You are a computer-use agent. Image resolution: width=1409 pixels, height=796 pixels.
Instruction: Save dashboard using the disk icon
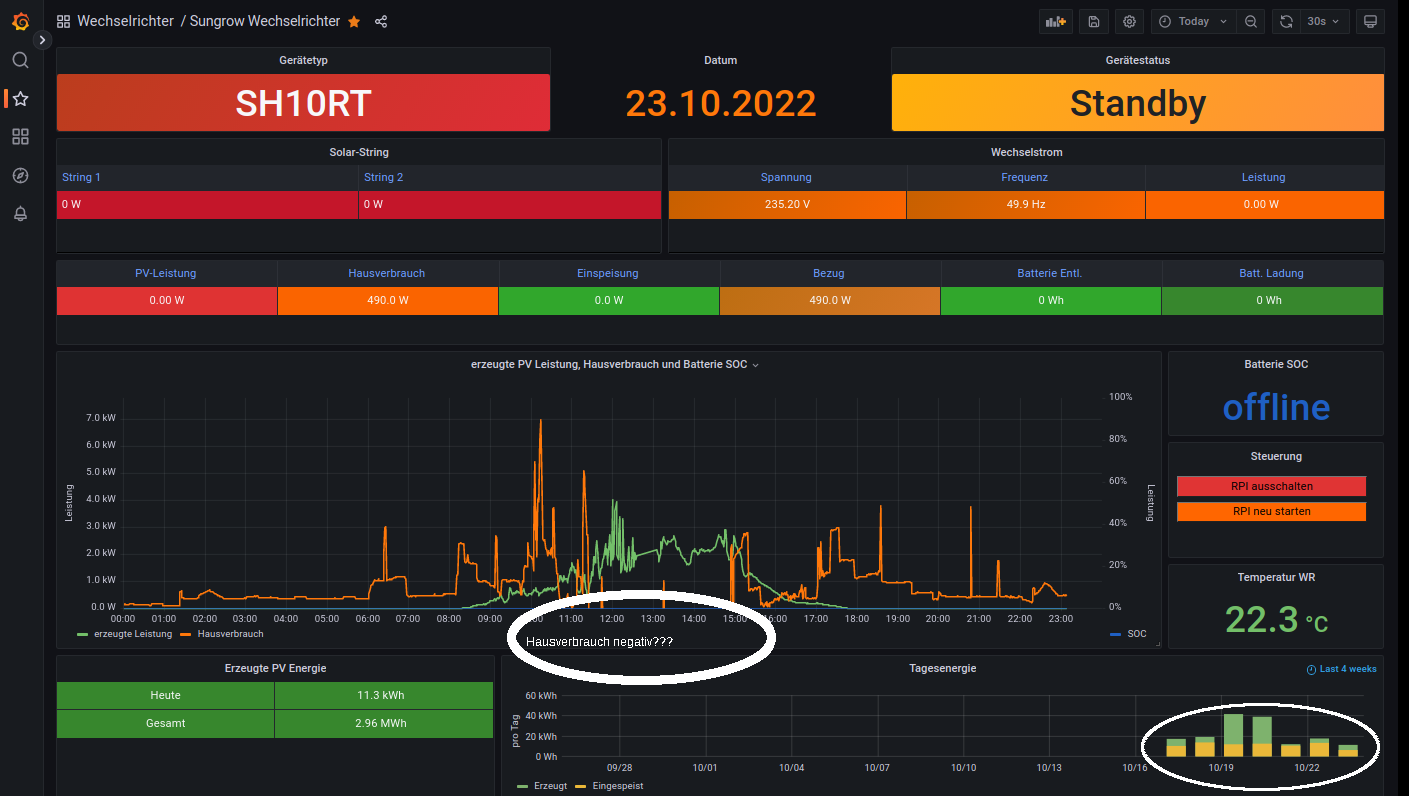click(x=1093, y=21)
